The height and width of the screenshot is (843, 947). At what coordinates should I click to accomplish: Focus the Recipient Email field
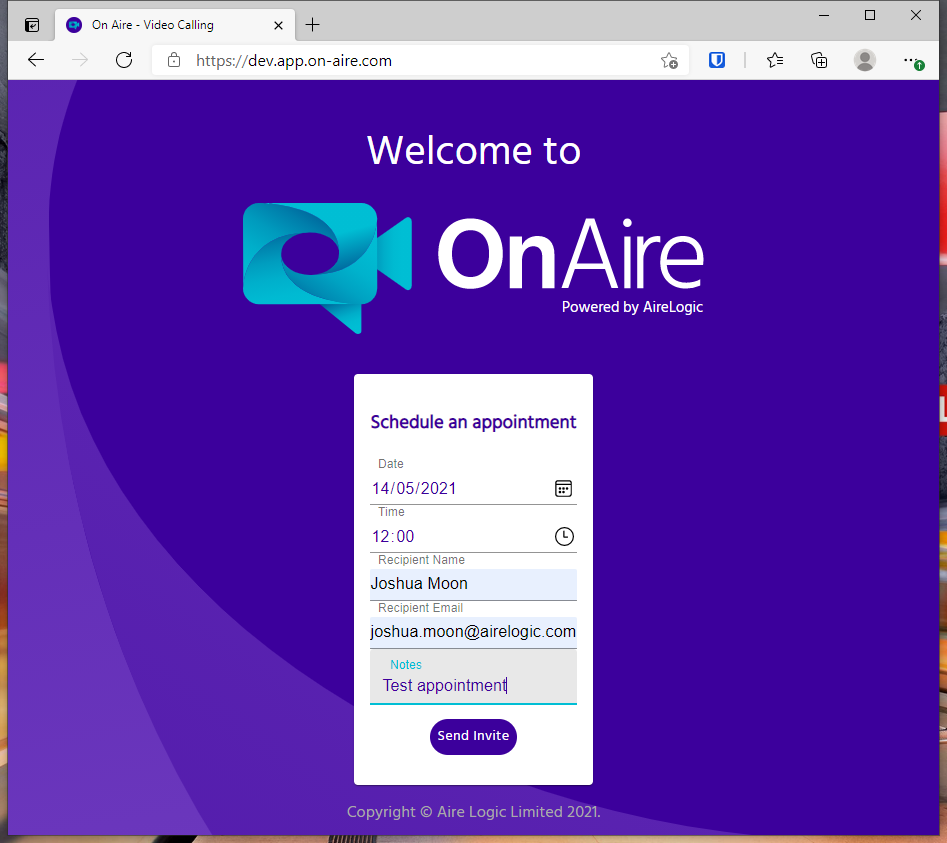pos(473,632)
